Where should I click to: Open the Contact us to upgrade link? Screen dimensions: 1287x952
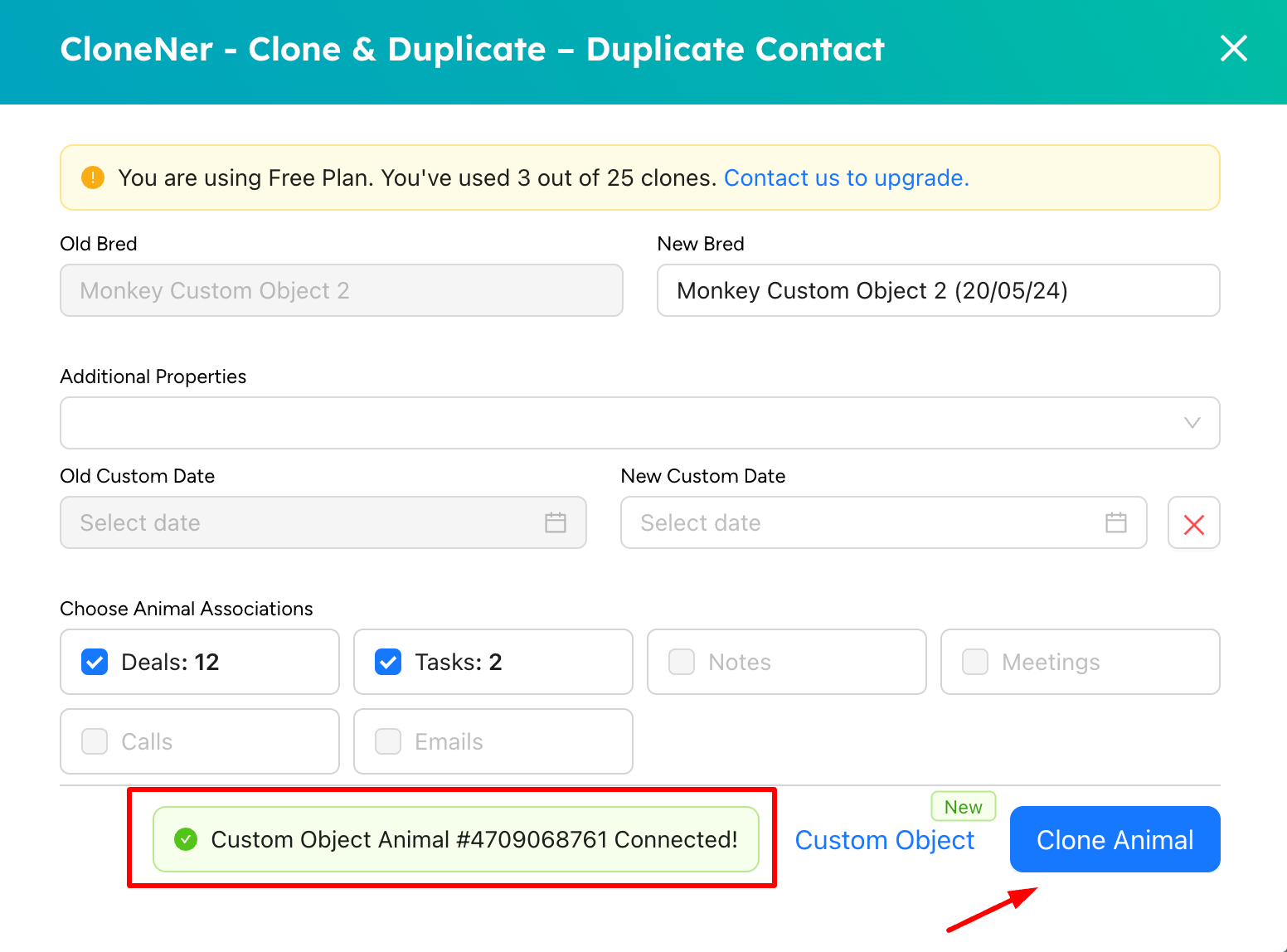(846, 177)
